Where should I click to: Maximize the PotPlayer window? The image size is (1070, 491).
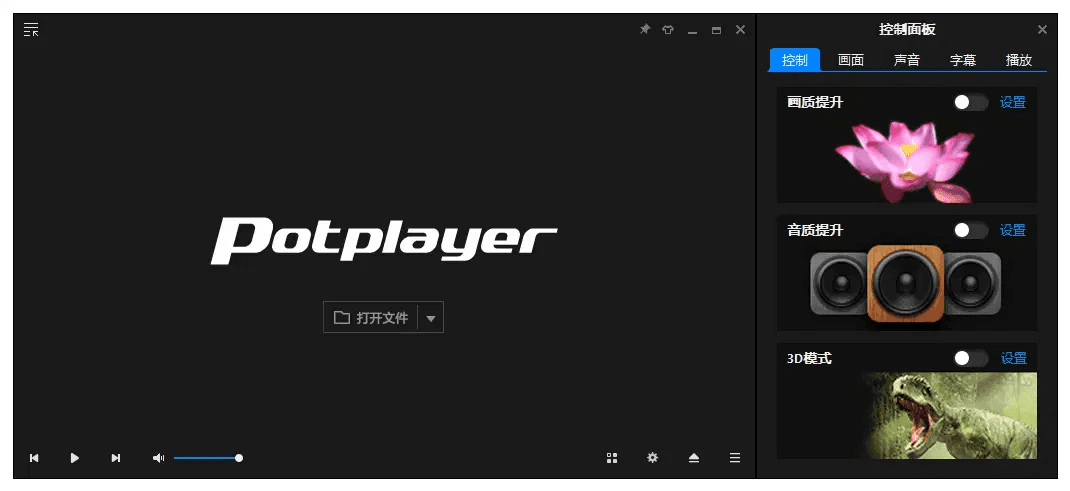[x=716, y=30]
